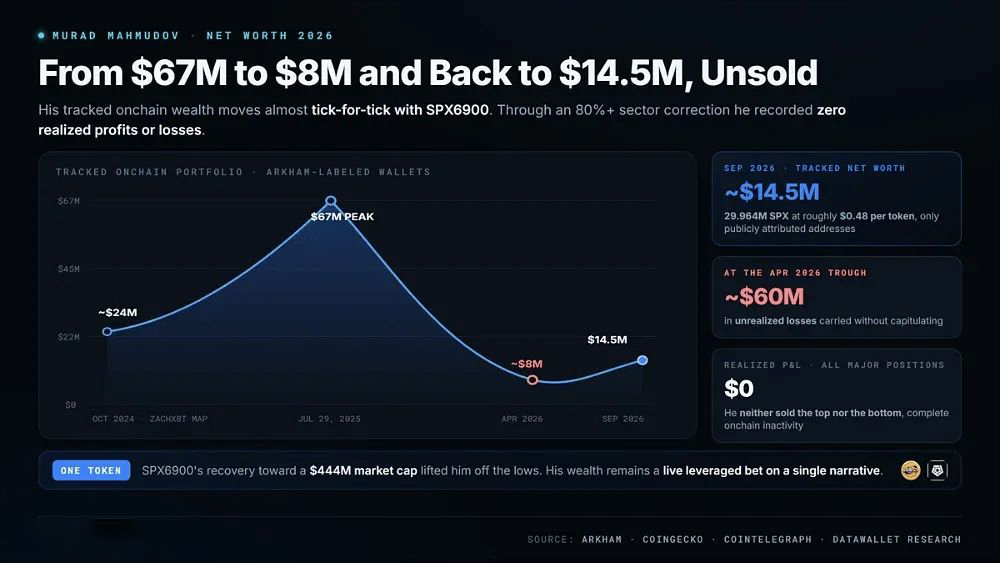1000x563 pixels.
Task: Click the COINTELEGRAPH source link
Action: click(768, 539)
